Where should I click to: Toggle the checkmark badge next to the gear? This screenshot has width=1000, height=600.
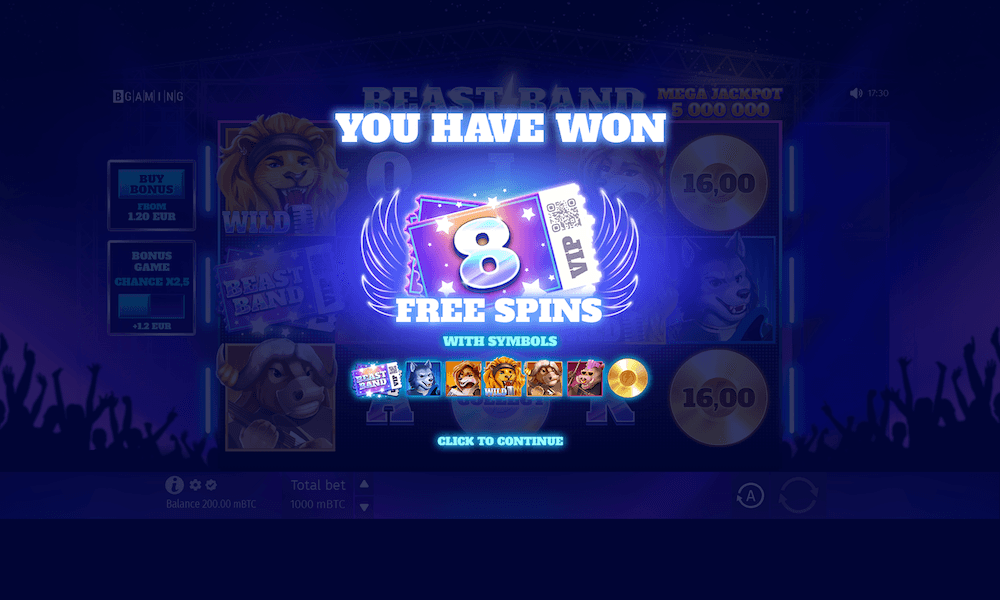[211, 485]
